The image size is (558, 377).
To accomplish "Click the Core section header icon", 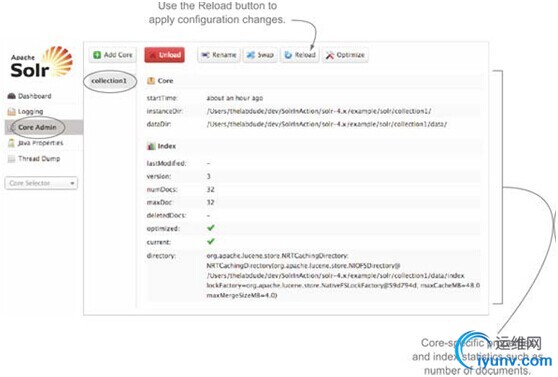I will click(x=151, y=81).
